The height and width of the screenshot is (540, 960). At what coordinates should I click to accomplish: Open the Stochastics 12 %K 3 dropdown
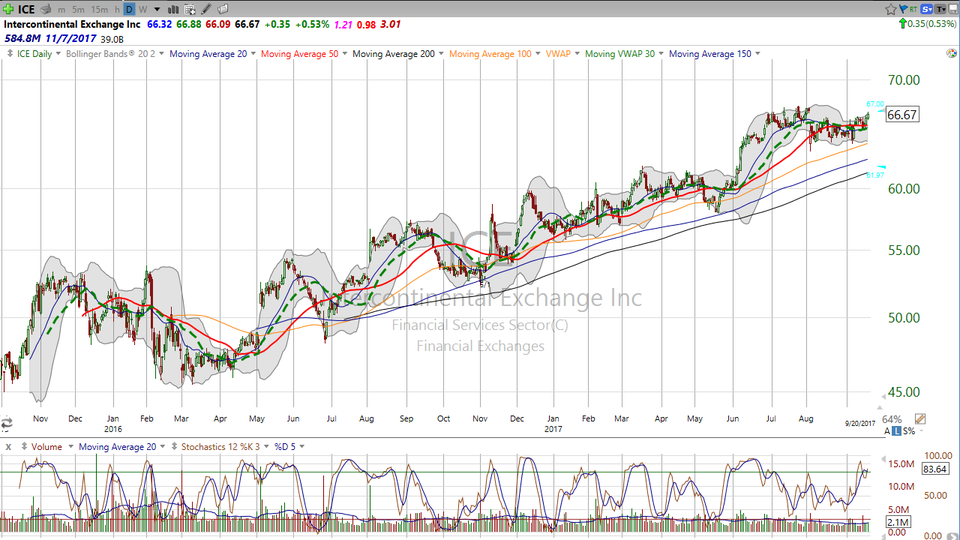[266, 447]
